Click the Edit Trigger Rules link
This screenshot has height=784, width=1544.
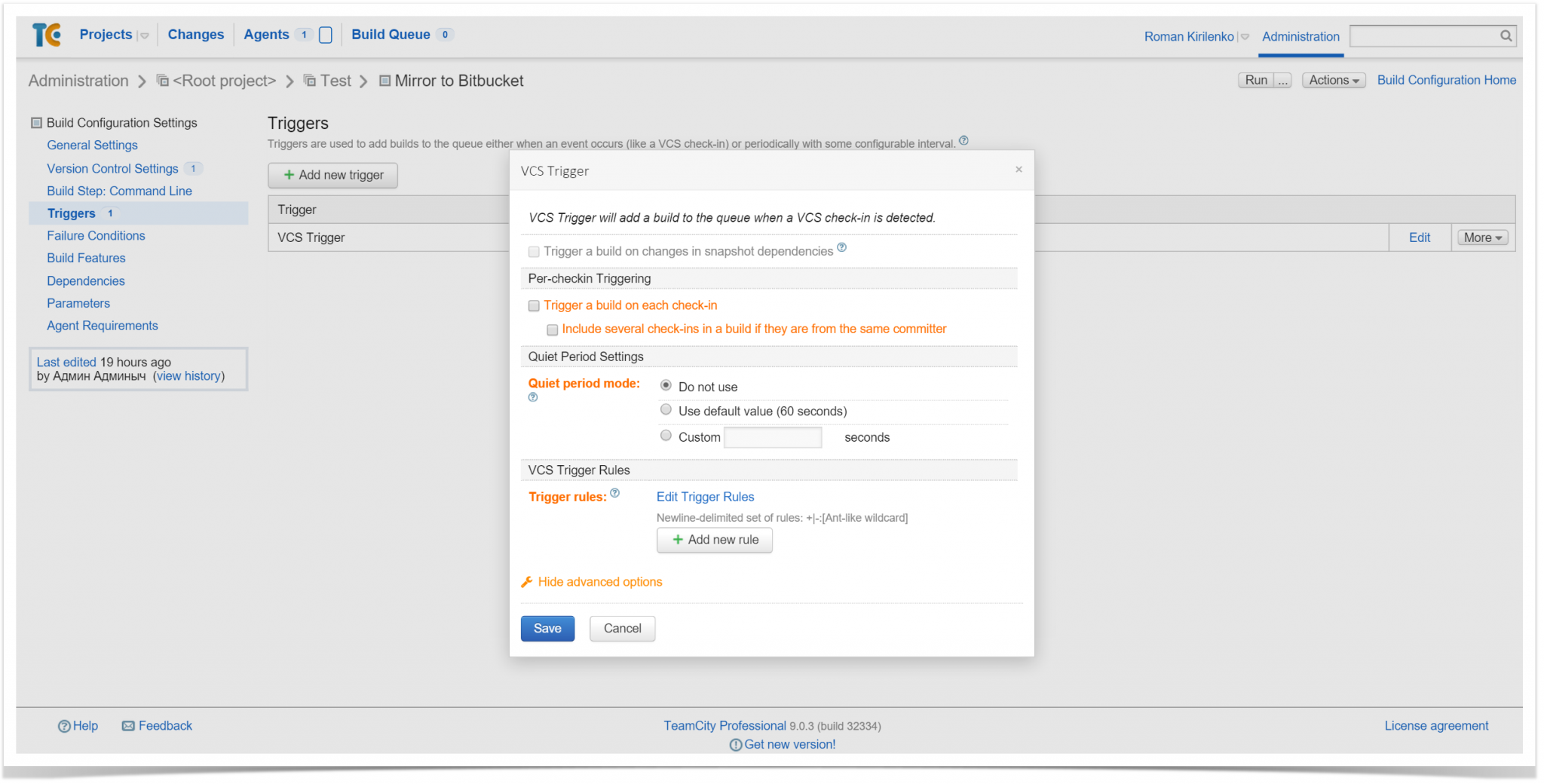(x=705, y=497)
